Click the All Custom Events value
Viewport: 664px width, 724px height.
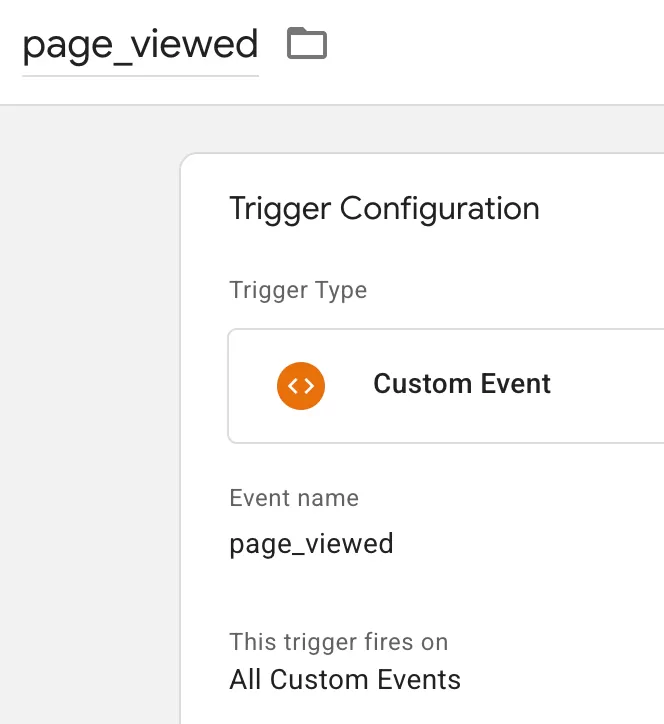345,680
